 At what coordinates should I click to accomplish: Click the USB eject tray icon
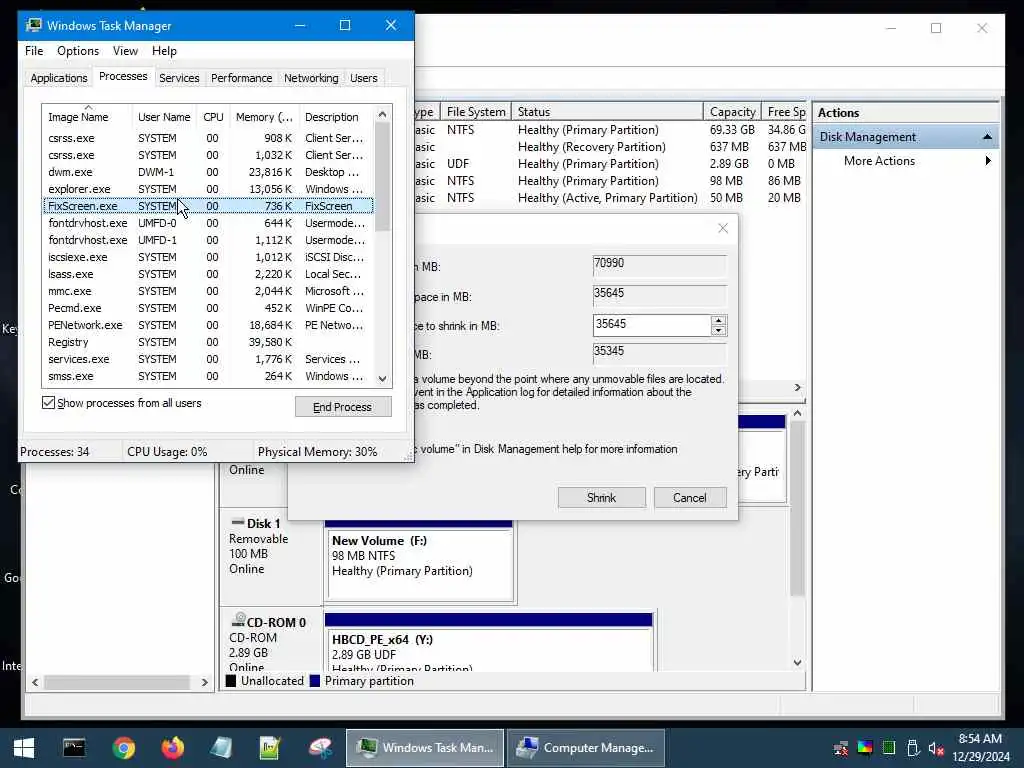(912, 748)
